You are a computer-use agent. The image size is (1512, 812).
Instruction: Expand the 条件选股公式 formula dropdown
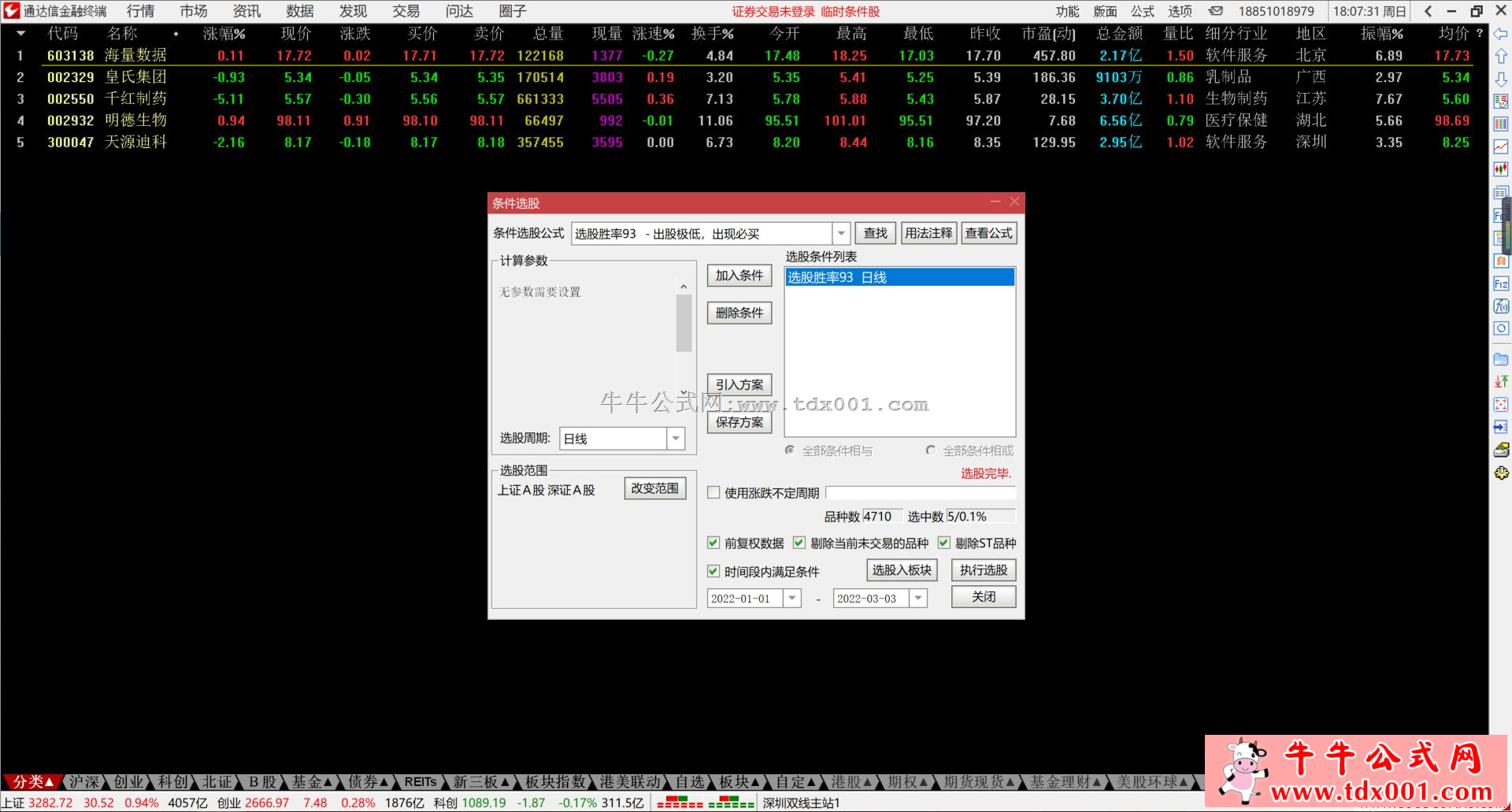click(x=841, y=233)
